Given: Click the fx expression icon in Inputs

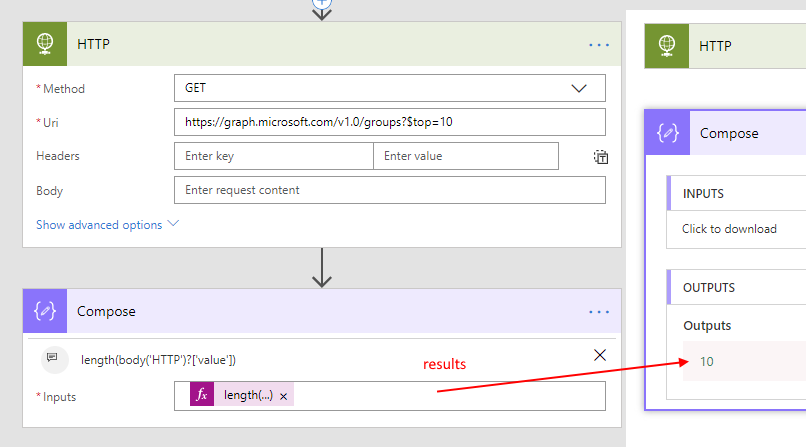Looking at the screenshot, I should [x=202, y=395].
